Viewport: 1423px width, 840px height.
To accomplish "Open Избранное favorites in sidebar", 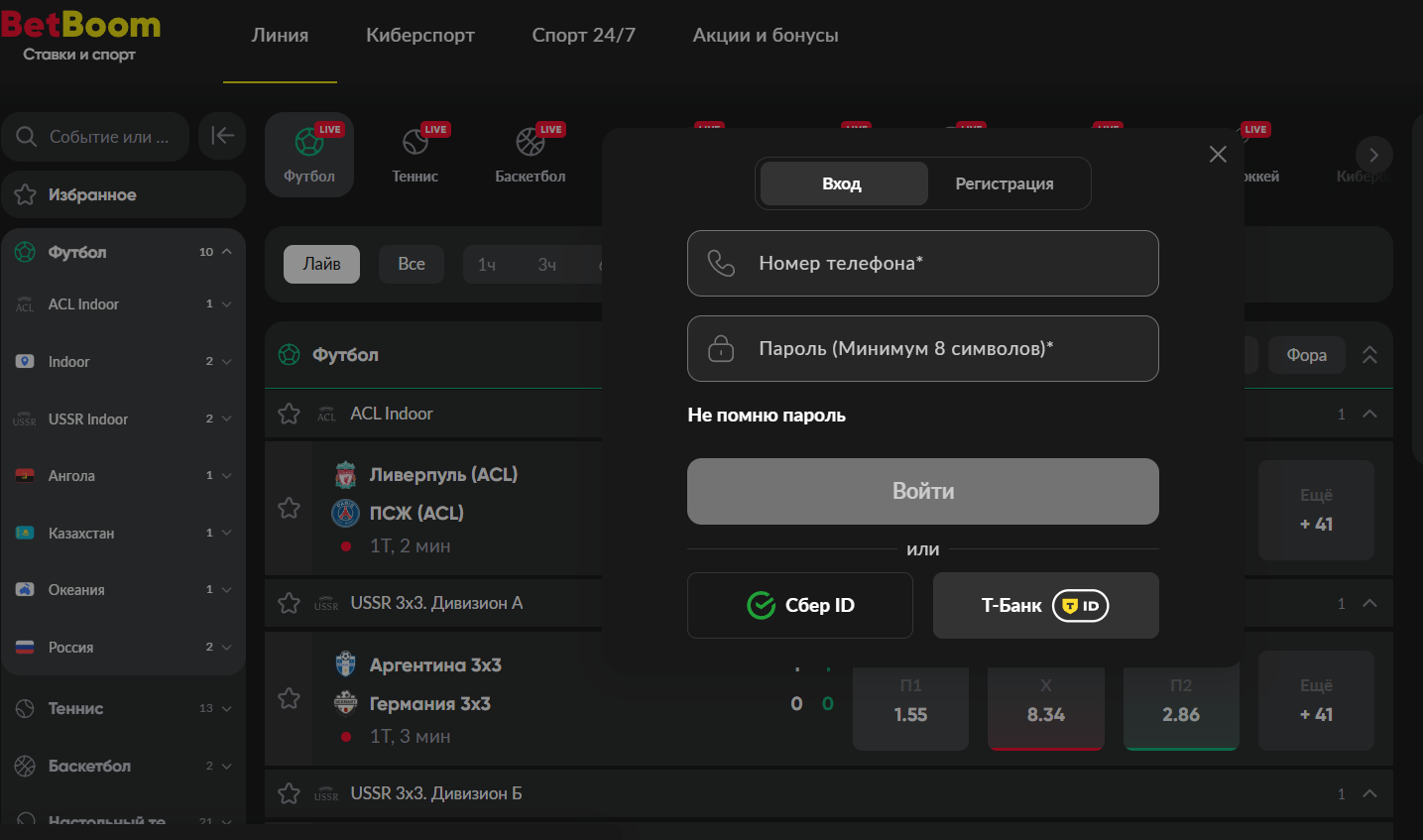I will click(x=123, y=194).
